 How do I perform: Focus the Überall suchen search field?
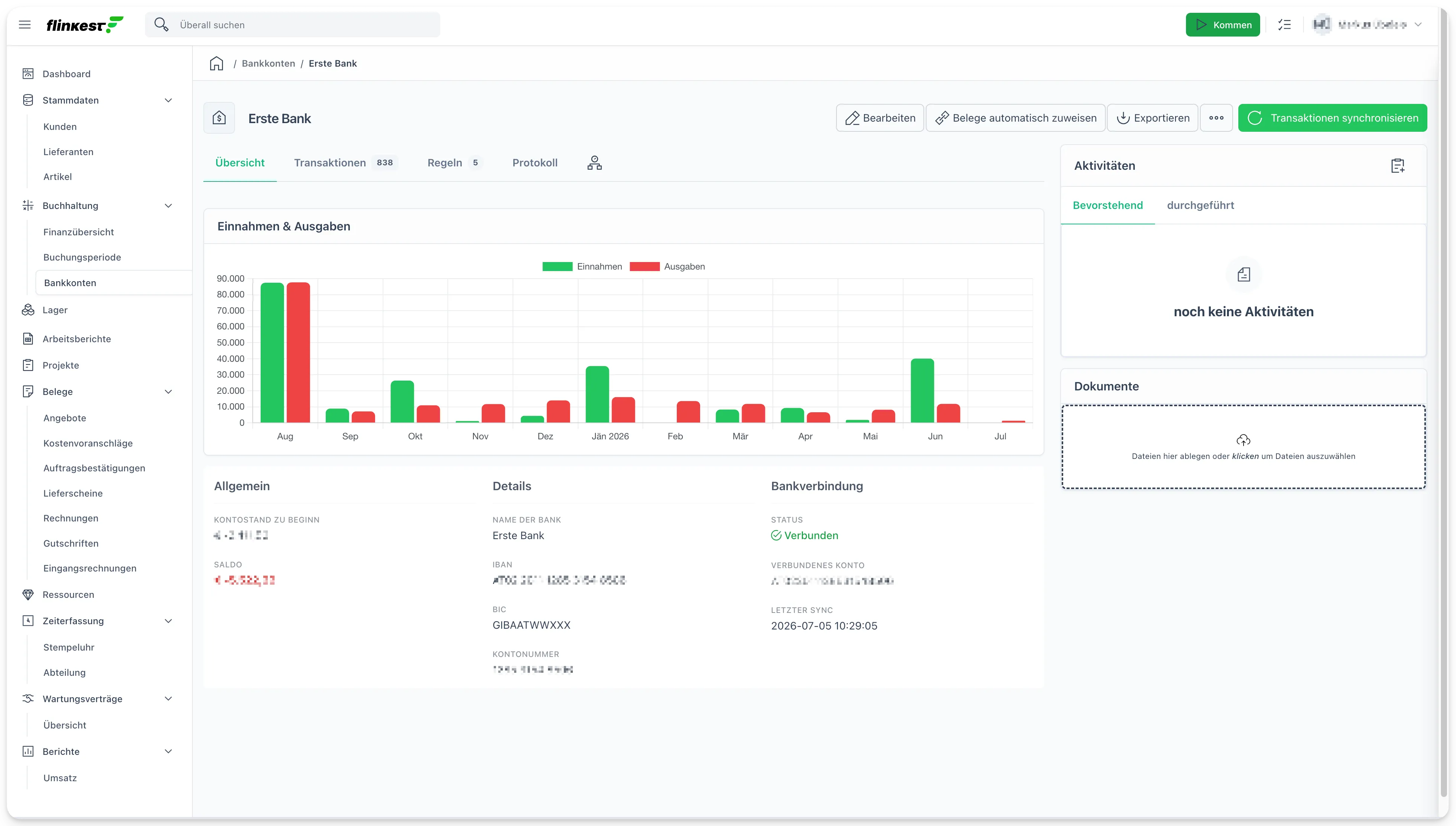click(x=292, y=24)
